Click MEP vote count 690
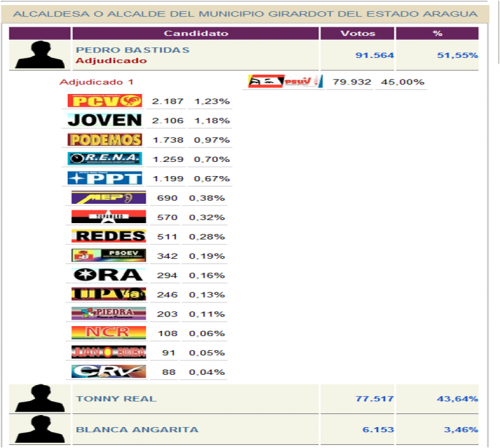This screenshot has height=448, width=500. 167,198
